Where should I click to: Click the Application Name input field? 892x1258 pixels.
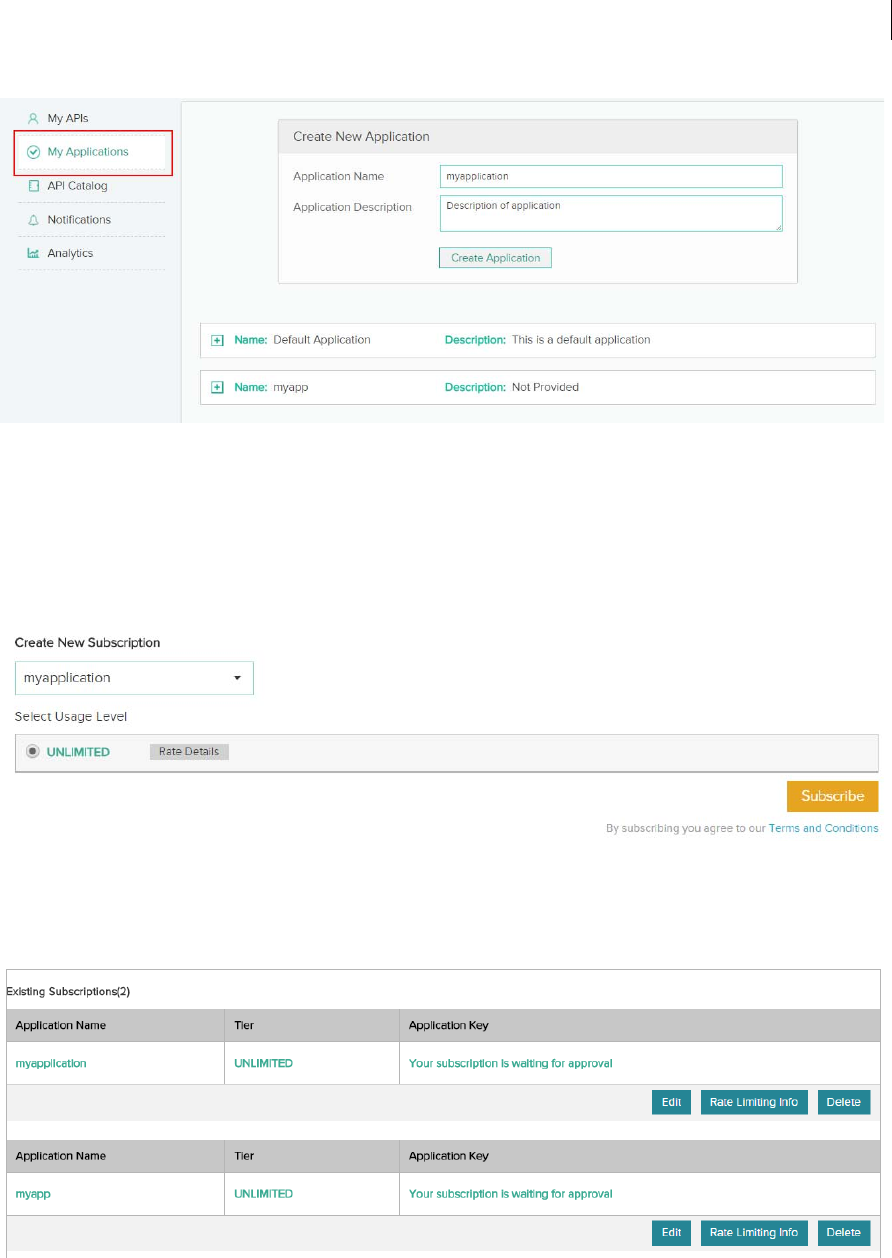pos(610,176)
